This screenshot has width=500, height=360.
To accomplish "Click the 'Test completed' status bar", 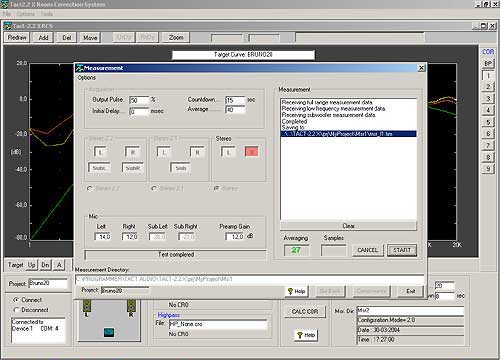I will 176,255.
